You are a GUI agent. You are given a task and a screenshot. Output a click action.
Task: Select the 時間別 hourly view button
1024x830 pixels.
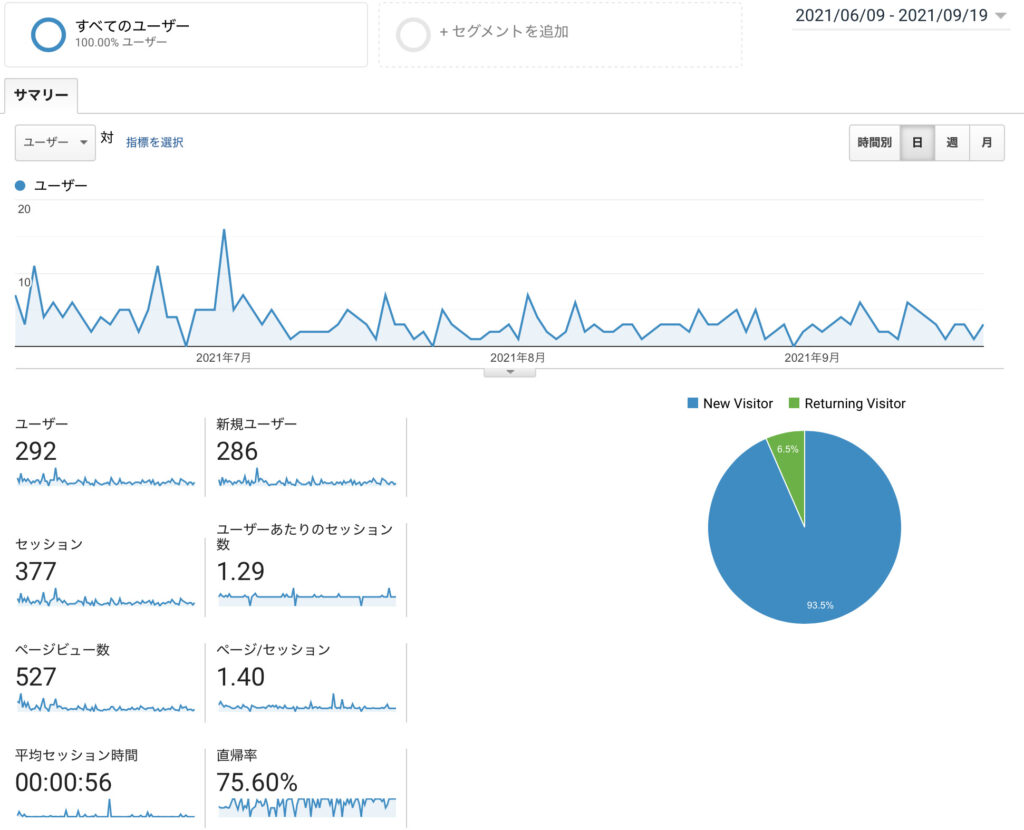point(874,142)
